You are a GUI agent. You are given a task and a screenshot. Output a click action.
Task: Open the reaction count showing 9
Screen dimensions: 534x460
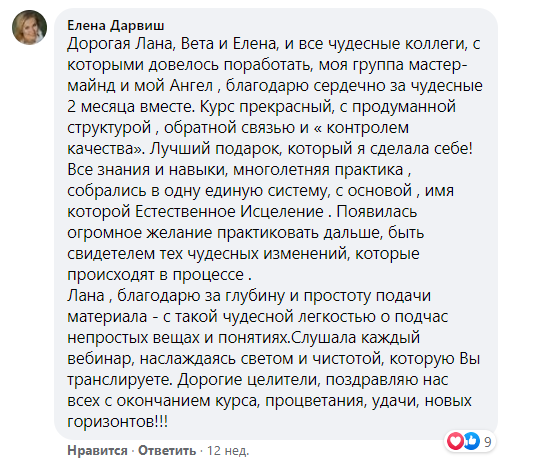click(x=488, y=442)
